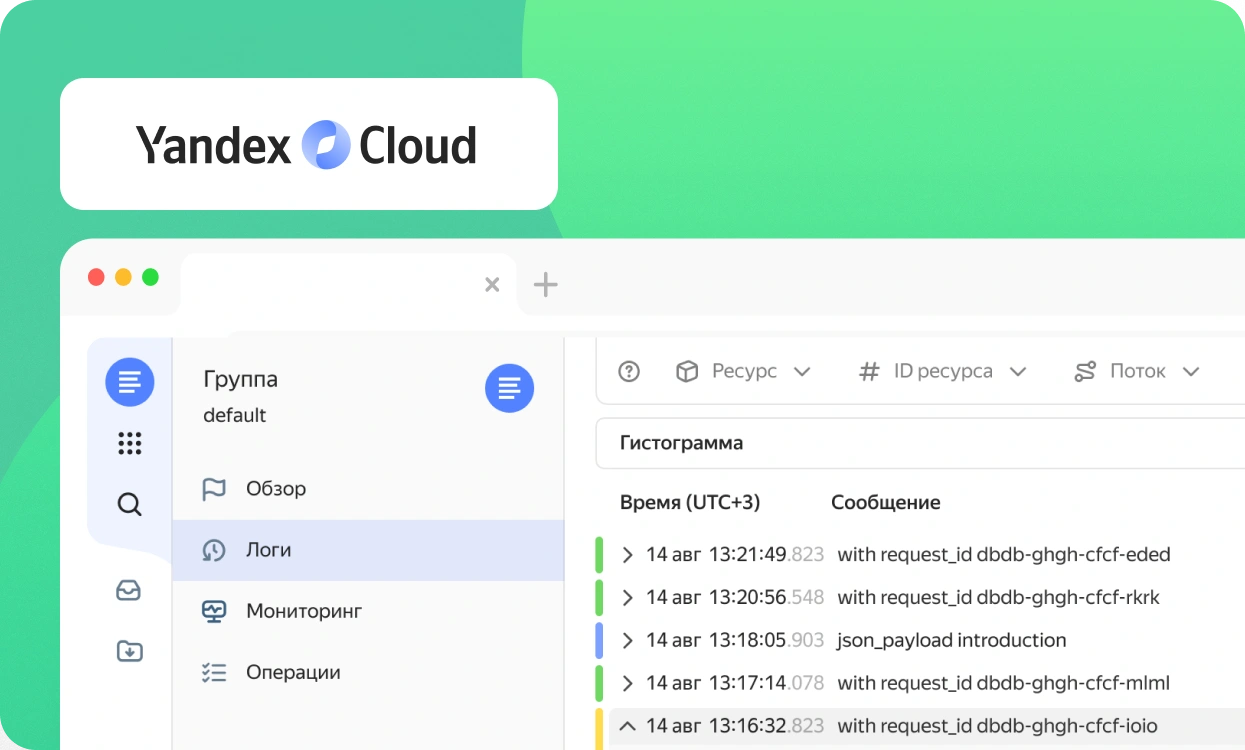Open the all services grid icon
Viewport: 1245px width, 750px height.
click(130, 443)
